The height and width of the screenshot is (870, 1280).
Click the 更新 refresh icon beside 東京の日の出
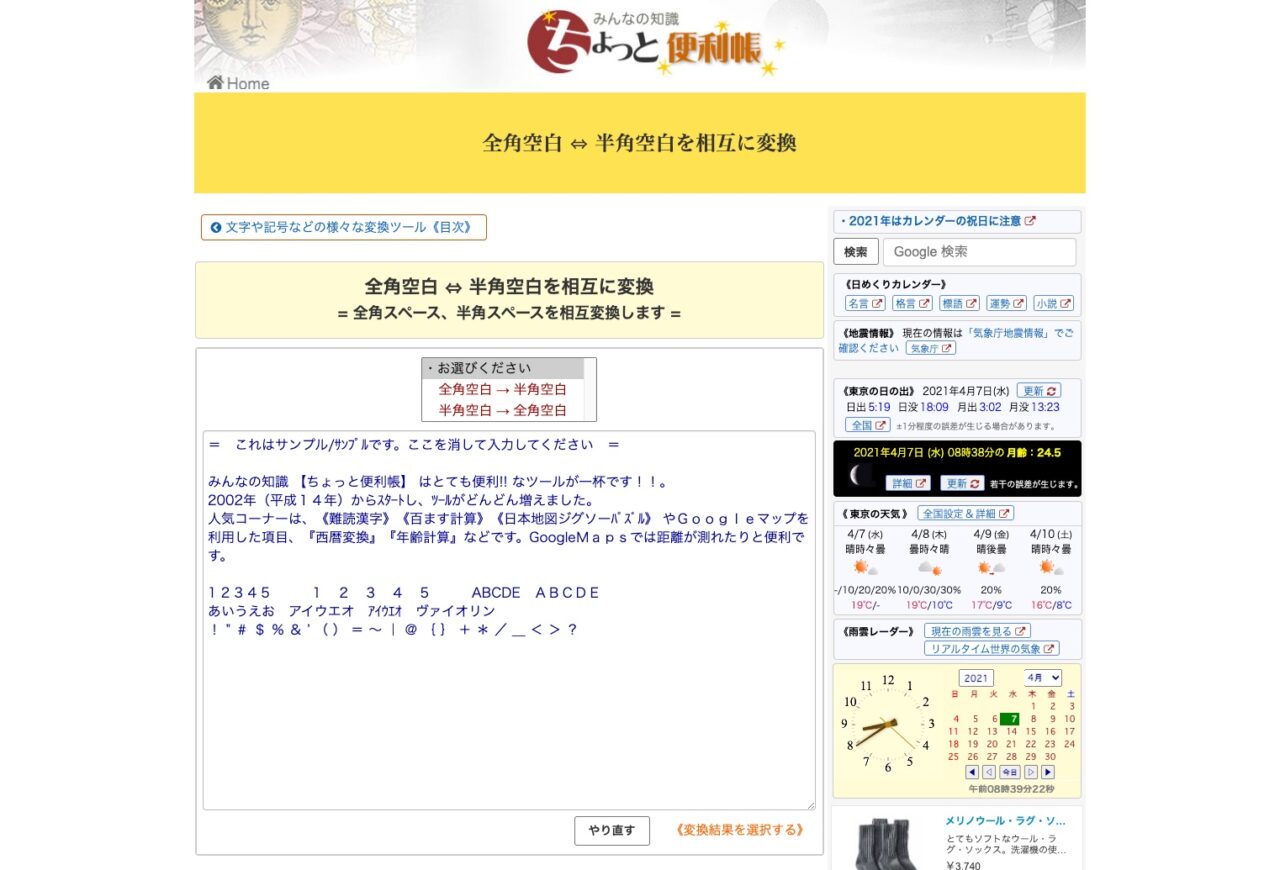pos(1050,392)
